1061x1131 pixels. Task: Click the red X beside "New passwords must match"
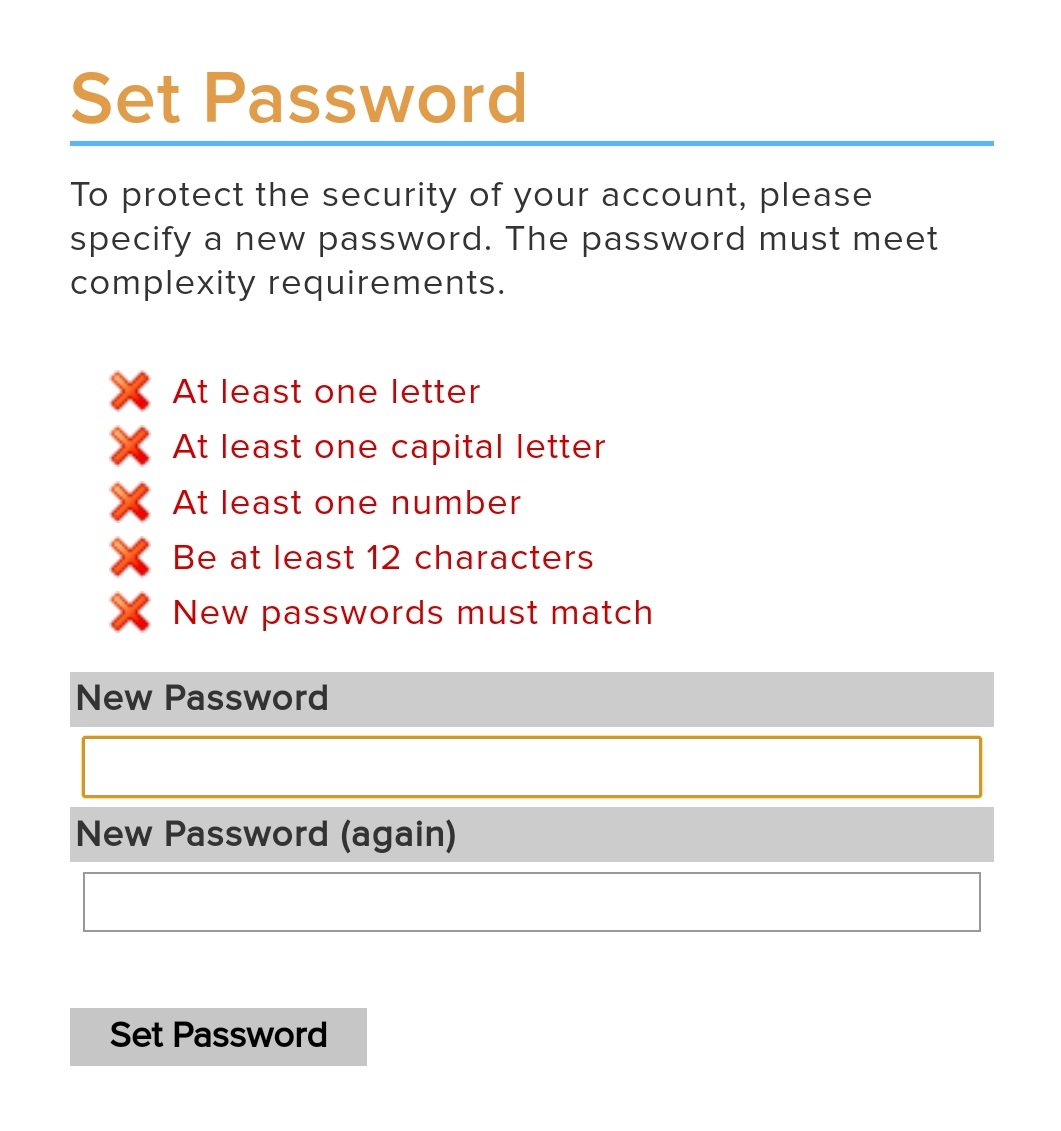[130, 612]
